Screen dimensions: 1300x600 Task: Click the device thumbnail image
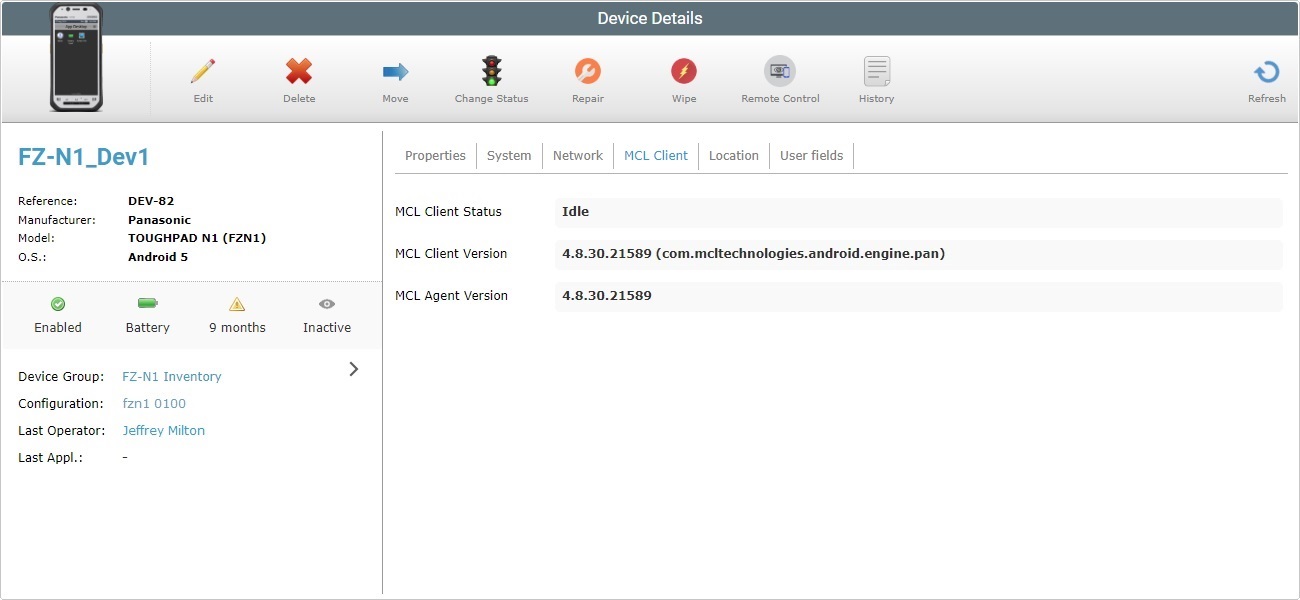[77, 58]
